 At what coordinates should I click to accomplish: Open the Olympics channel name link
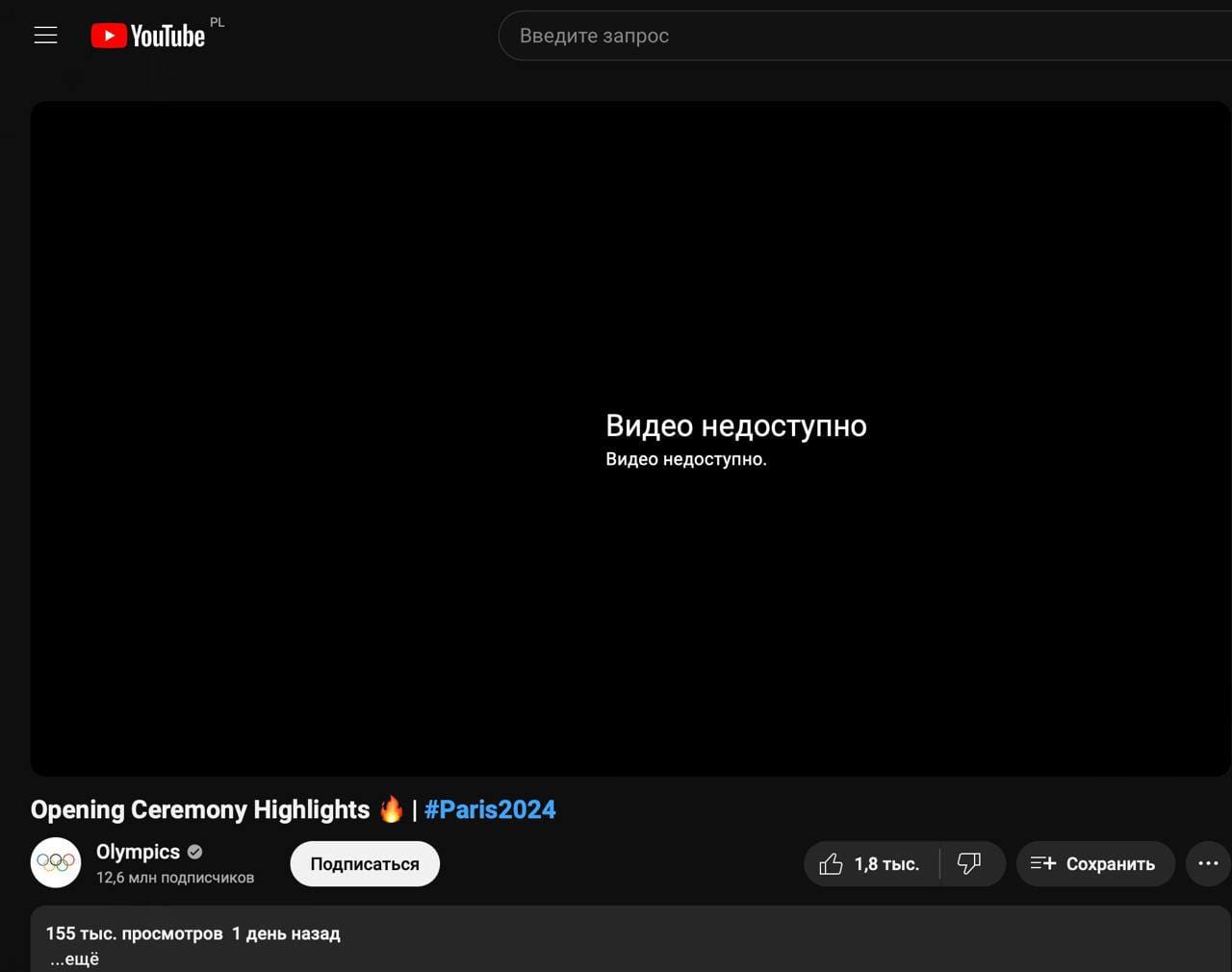(138, 852)
